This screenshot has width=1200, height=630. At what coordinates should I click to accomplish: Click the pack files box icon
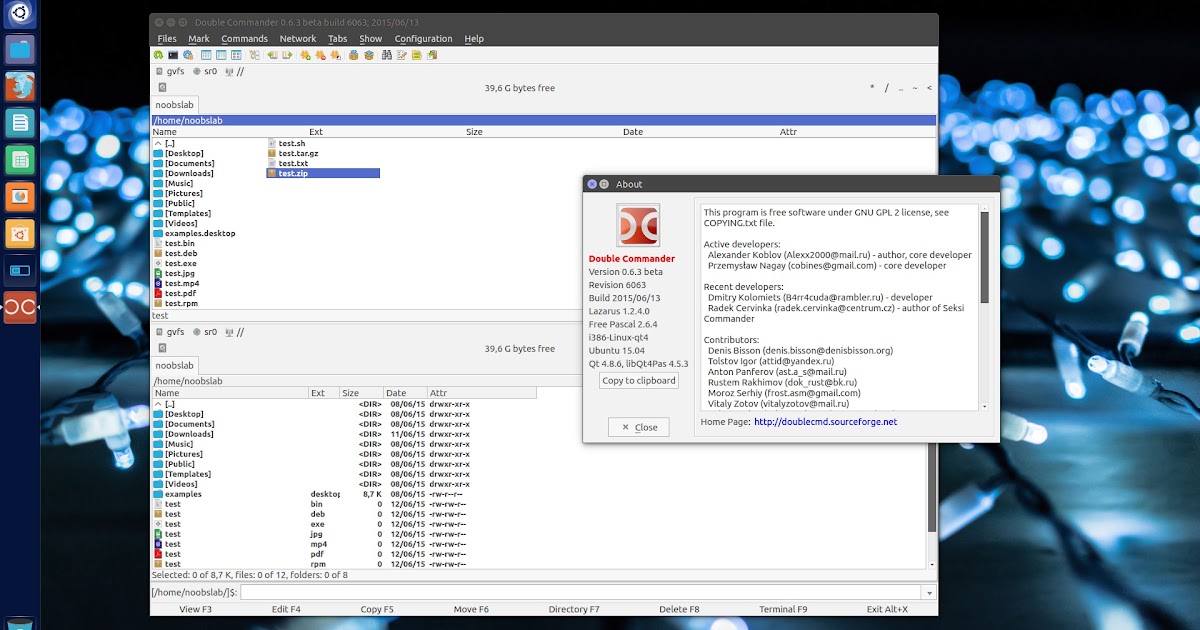[354, 55]
